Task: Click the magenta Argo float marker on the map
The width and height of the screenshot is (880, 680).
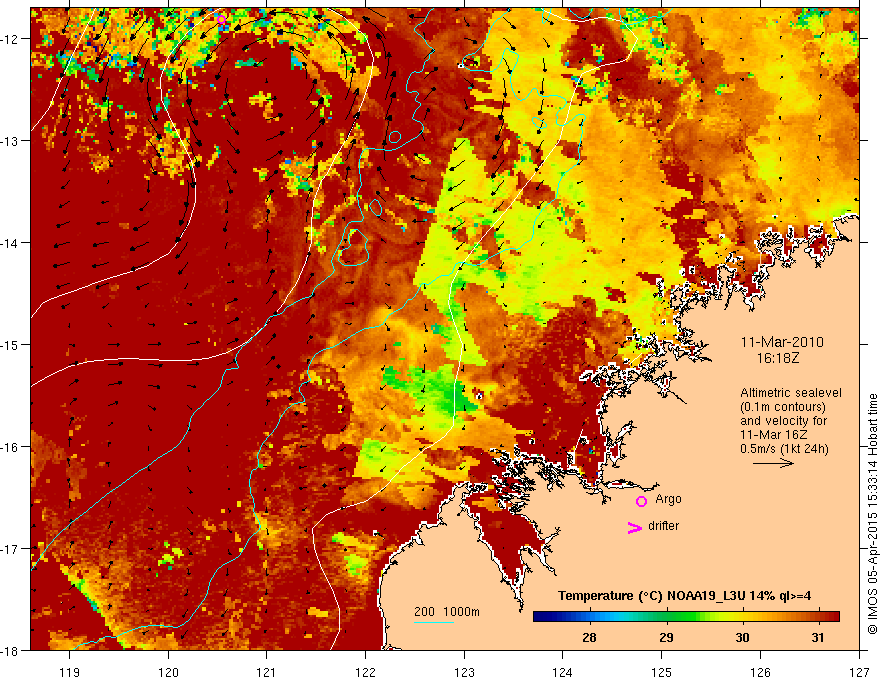Action: 221,20
